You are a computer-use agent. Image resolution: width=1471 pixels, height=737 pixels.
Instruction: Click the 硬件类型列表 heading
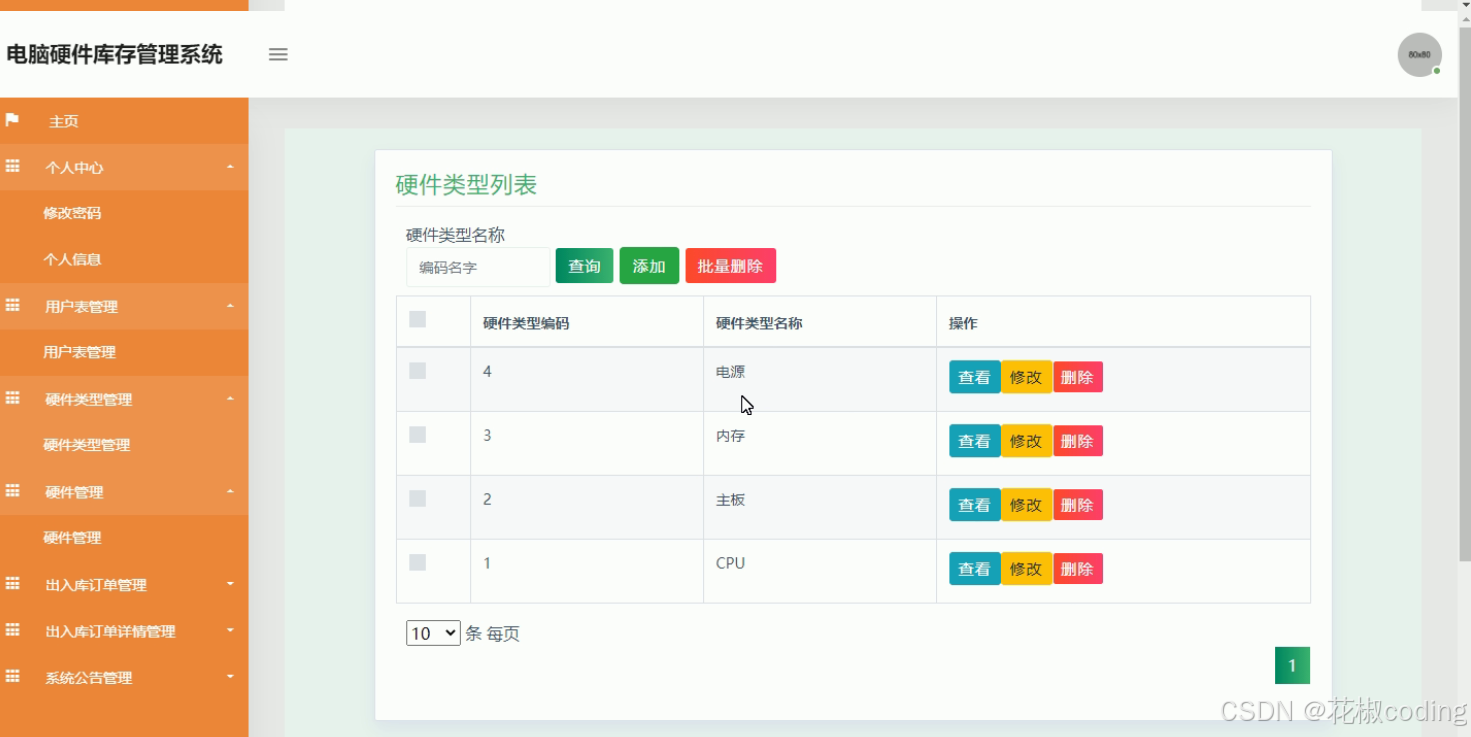[467, 185]
